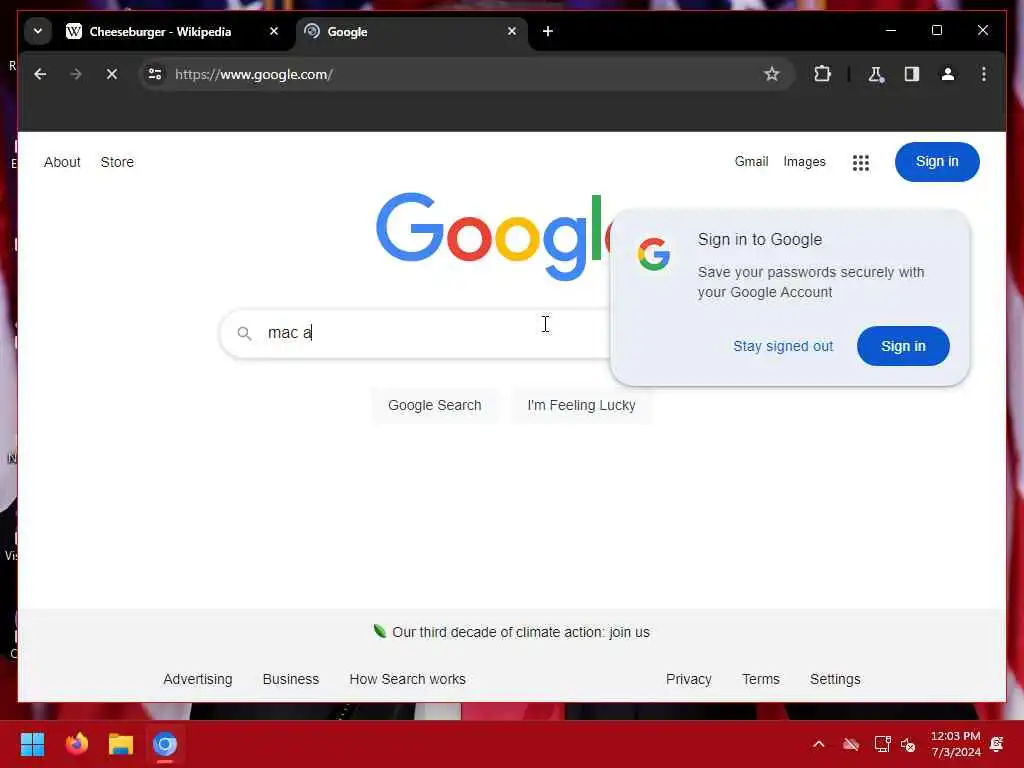Image resolution: width=1024 pixels, height=768 pixels.
Task: Open Advertising footer link
Action: pos(198,679)
